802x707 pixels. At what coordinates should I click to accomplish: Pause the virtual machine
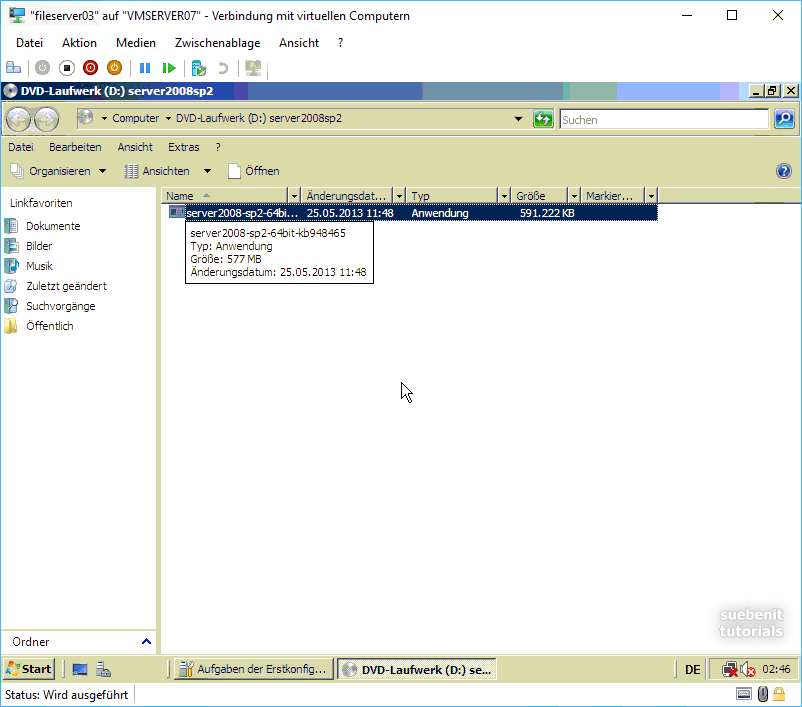(145, 68)
